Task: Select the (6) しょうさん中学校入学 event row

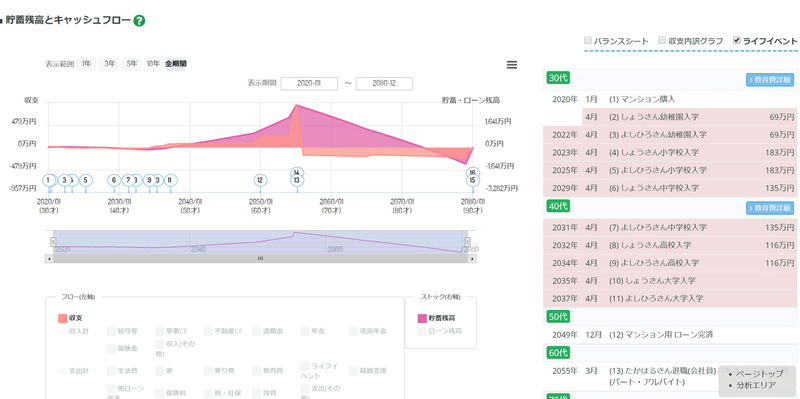Action: pyautogui.click(x=670, y=188)
